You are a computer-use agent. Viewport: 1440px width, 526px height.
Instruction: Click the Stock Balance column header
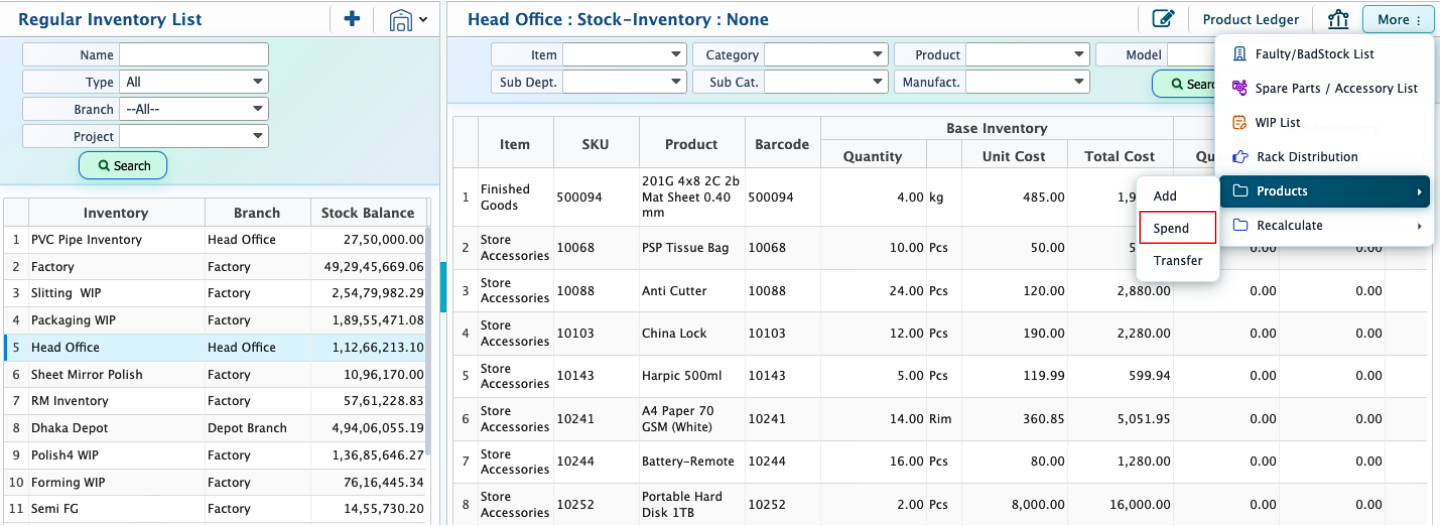tap(367, 212)
